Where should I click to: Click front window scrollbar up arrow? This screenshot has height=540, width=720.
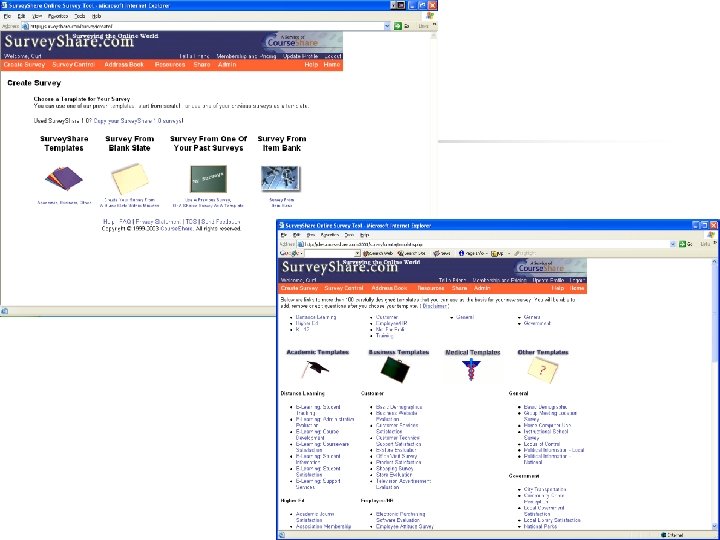coord(715,262)
